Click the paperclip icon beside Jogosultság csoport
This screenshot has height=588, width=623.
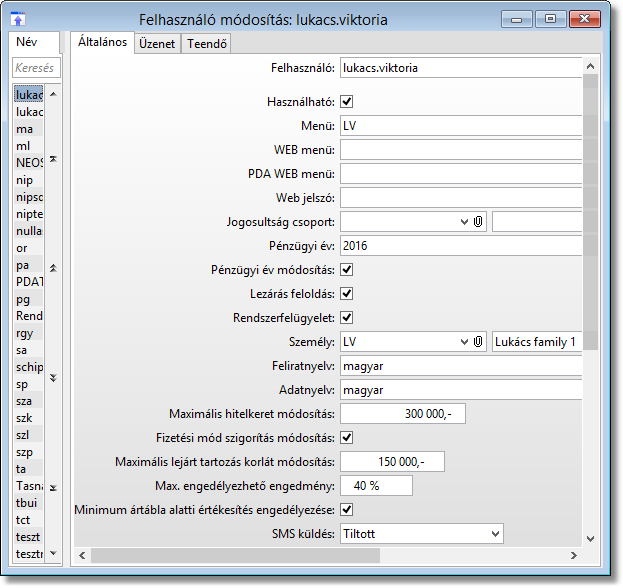pos(479,222)
